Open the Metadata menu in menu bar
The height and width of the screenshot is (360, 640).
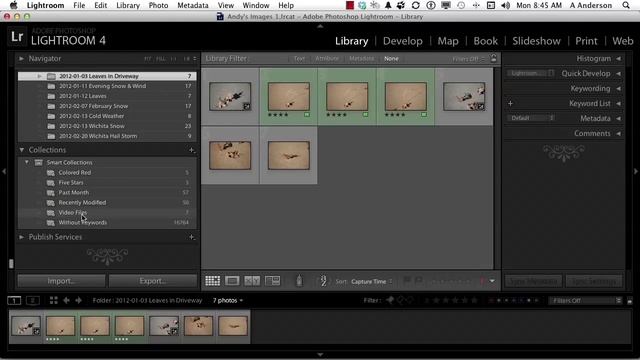pos(193,5)
